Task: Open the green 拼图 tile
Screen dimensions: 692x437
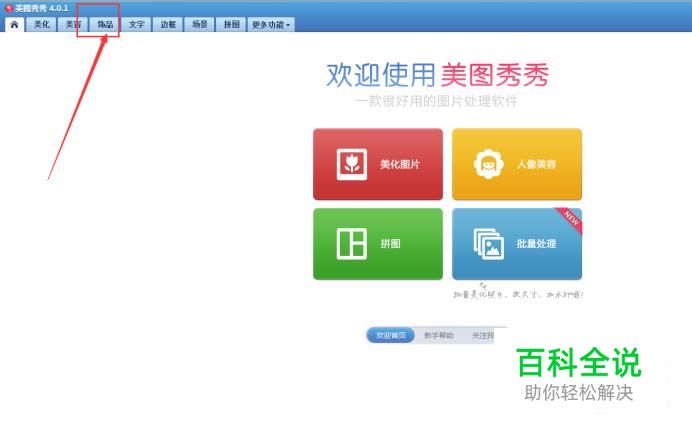Action: click(x=378, y=244)
